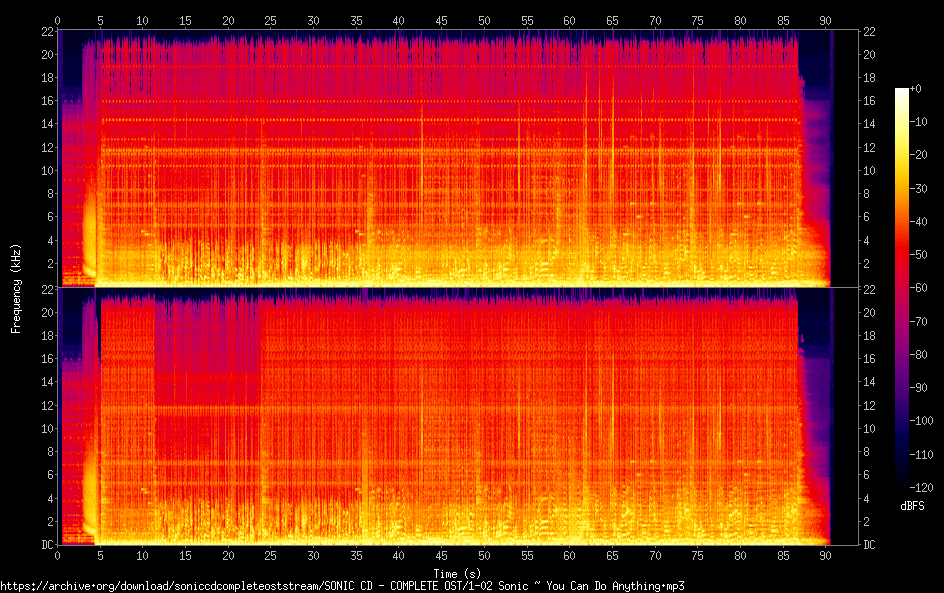The height and width of the screenshot is (593, 944).
Task: Click the DC label on the right frequency axis
Action: [x=870, y=544]
